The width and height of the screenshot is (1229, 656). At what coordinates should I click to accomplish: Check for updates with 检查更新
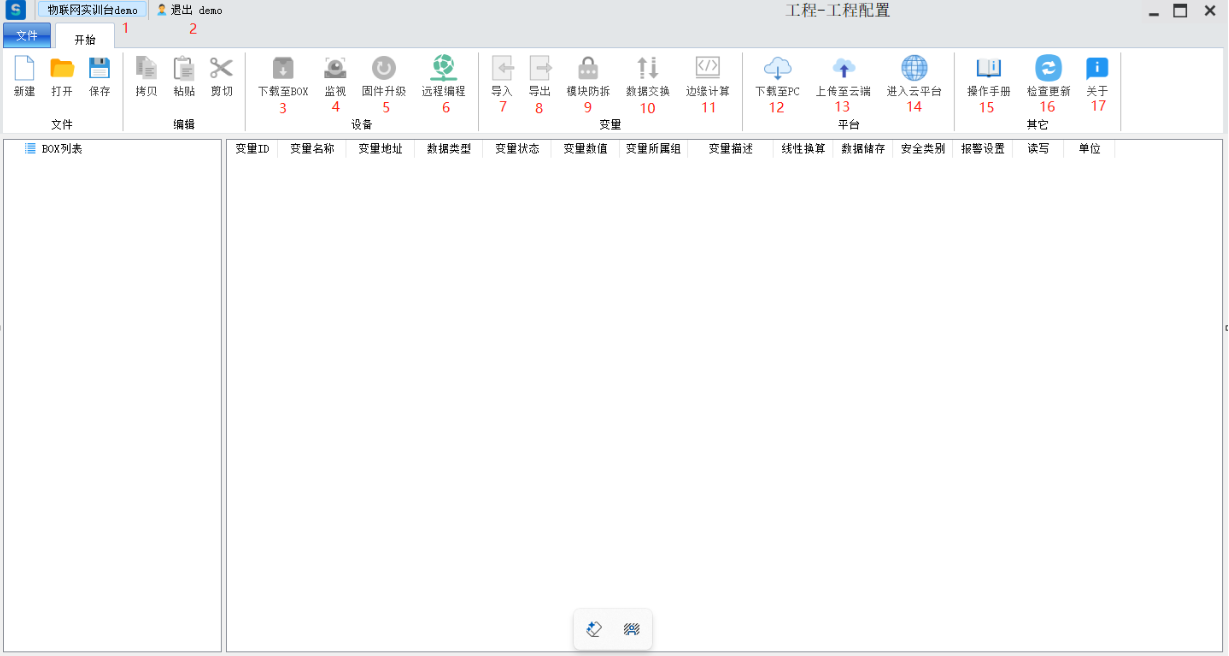1048,69
